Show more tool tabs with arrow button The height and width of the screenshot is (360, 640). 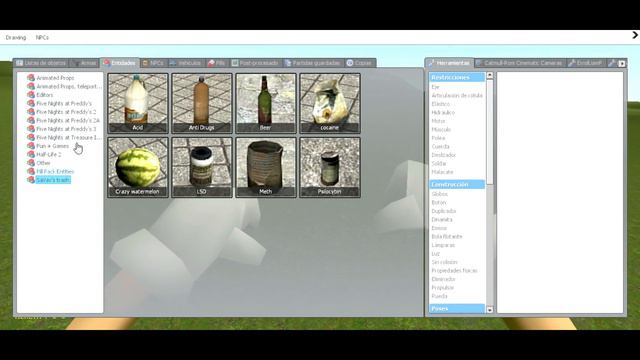coord(622,63)
